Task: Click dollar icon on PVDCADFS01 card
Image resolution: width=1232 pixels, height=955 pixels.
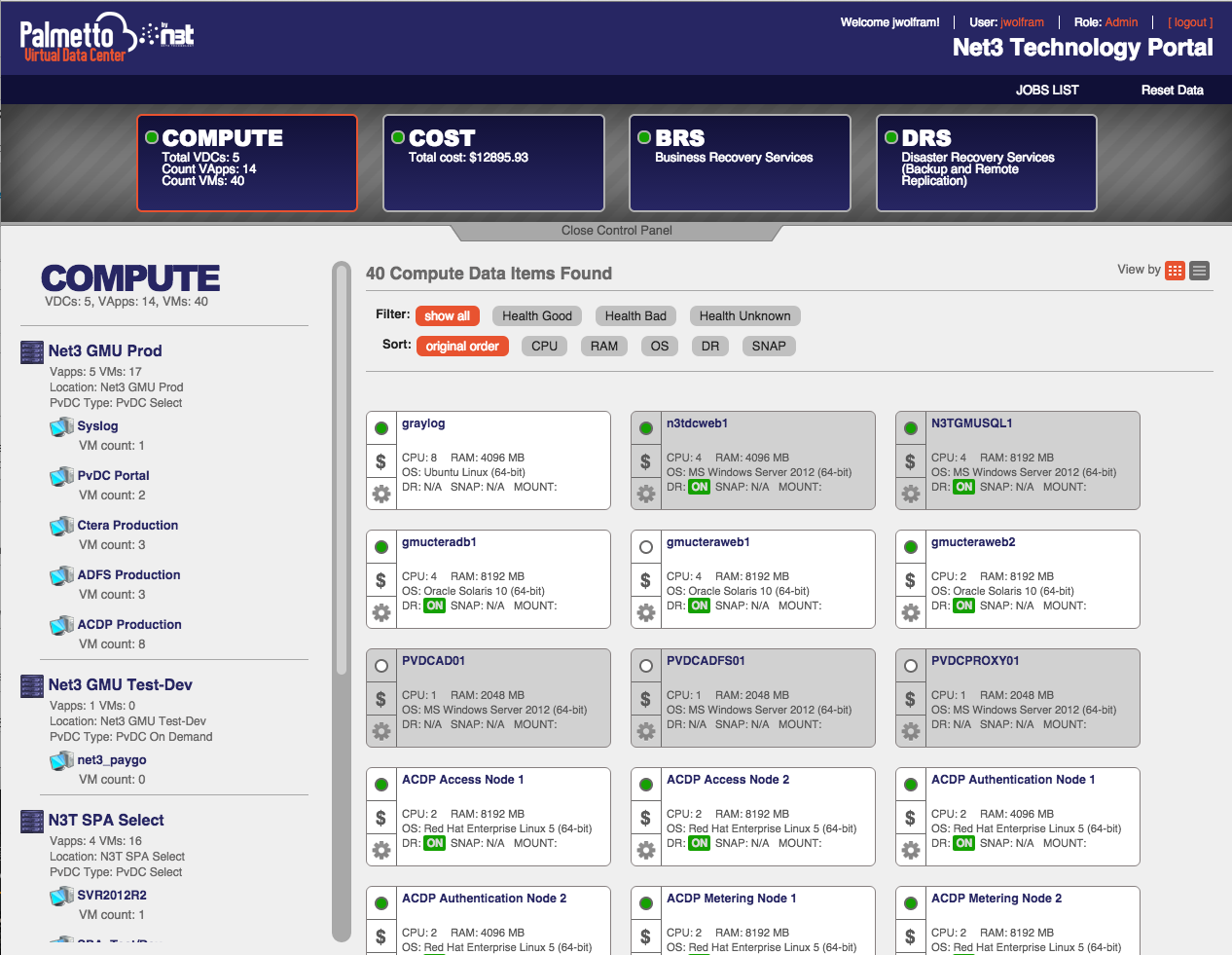Action: 646,699
